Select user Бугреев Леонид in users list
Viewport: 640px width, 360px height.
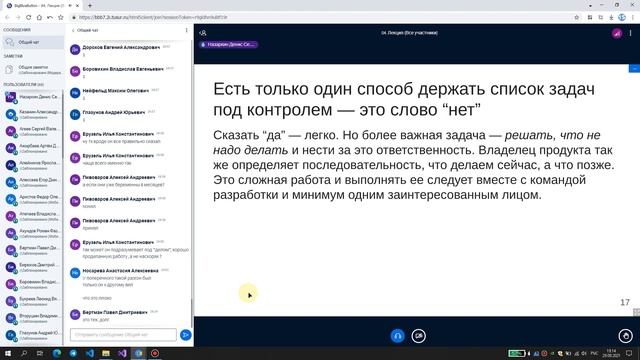coord(33,301)
